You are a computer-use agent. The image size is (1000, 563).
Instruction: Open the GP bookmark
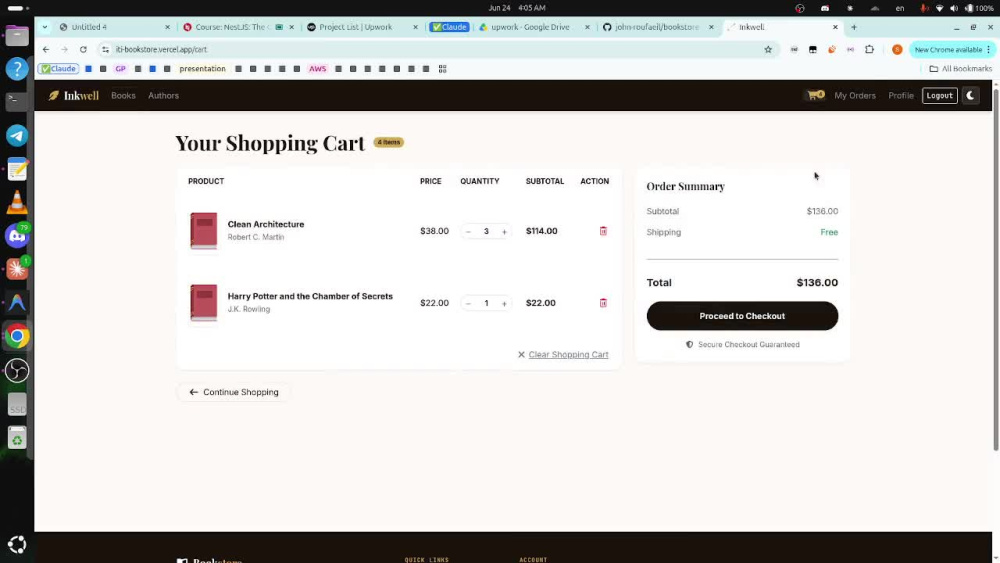121,68
